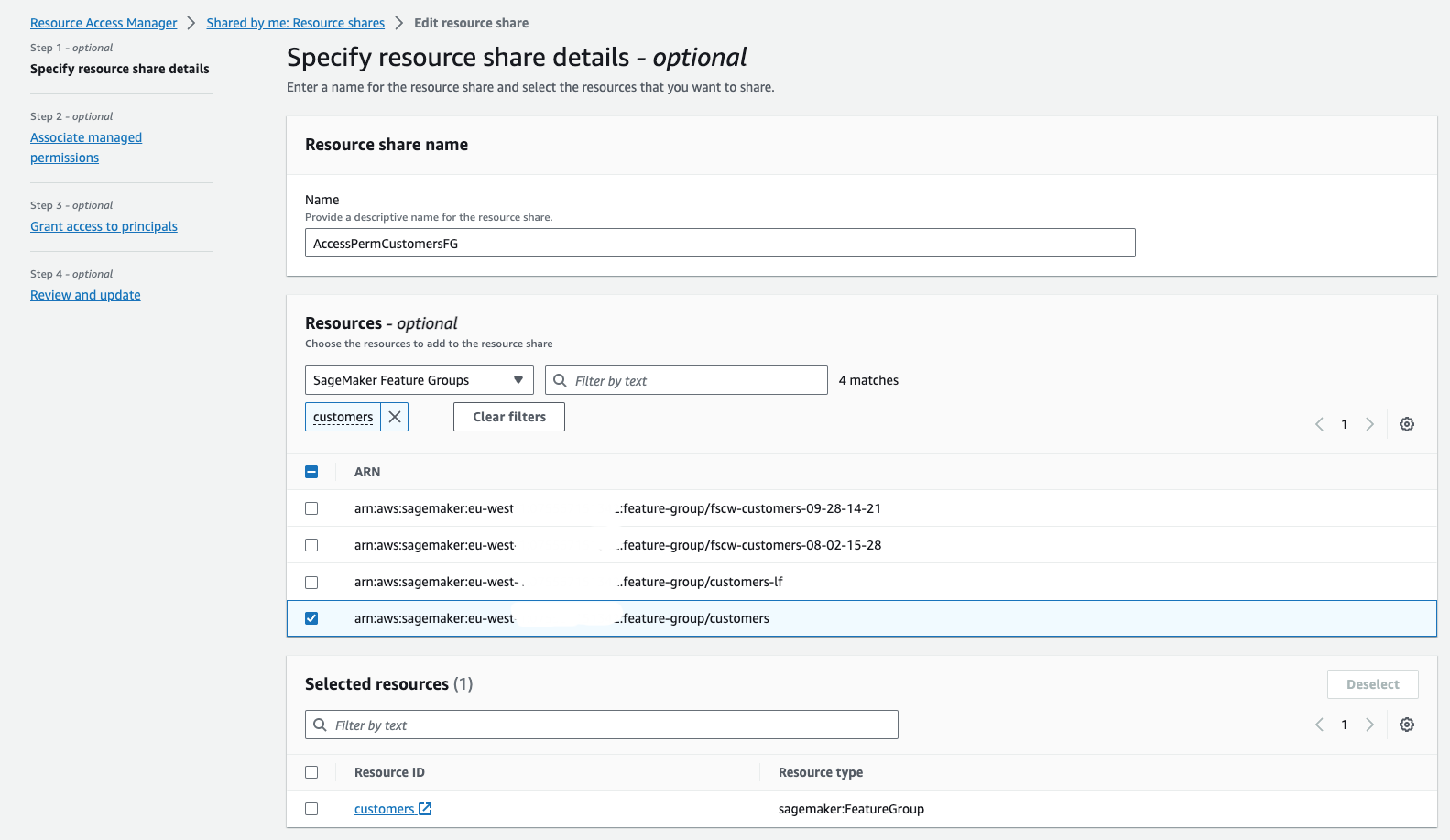Image resolution: width=1450 pixels, height=840 pixels.
Task: Go to next page of selected resources
Action: 1369,725
